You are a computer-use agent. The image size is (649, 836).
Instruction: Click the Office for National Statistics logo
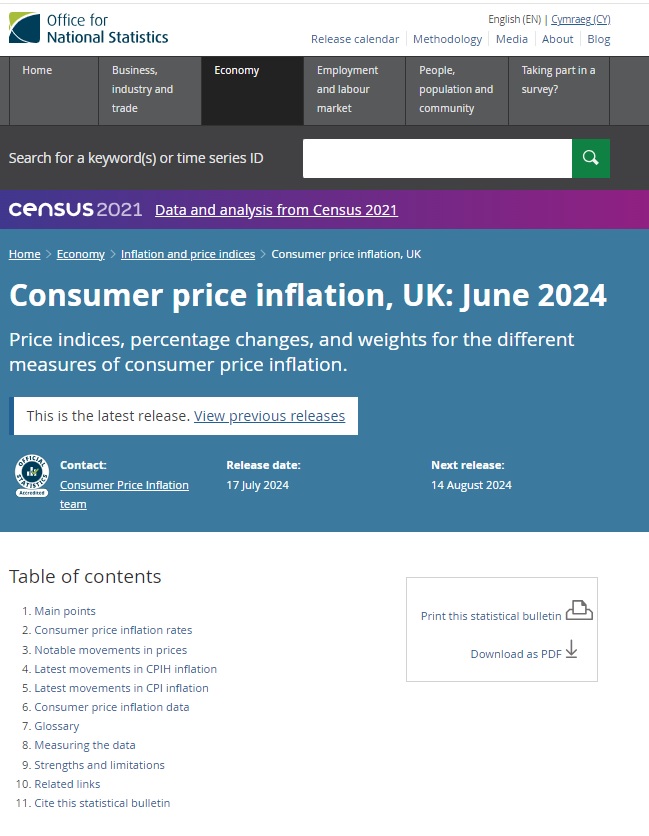click(x=89, y=28)
